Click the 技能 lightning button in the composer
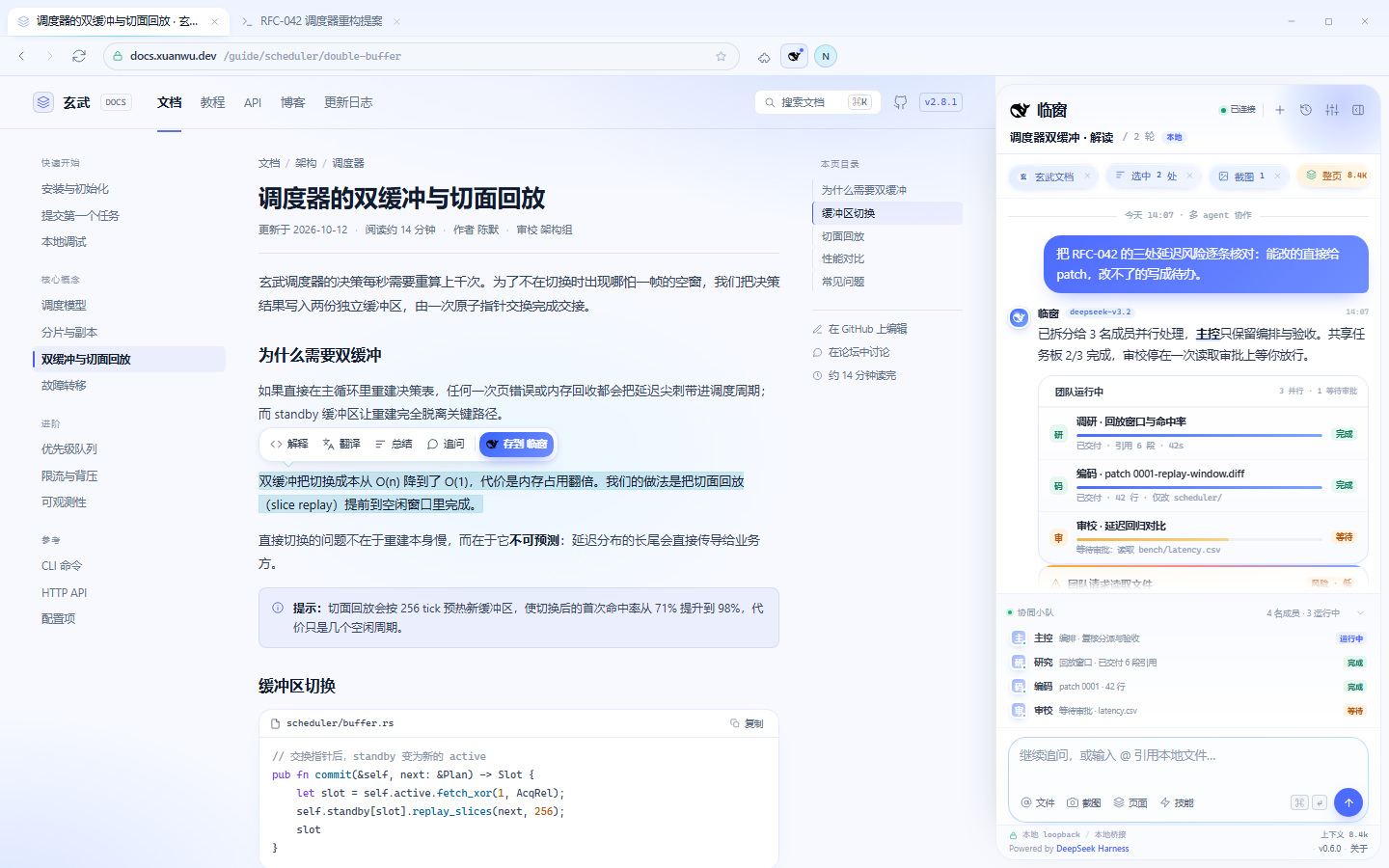 pyautogui.click(x=1177, y=802)
